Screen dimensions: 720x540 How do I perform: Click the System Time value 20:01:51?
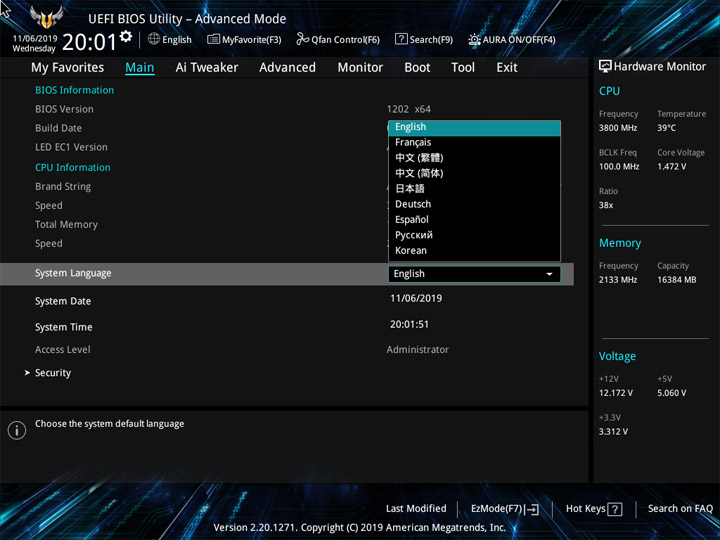click(x=409, y=325)
